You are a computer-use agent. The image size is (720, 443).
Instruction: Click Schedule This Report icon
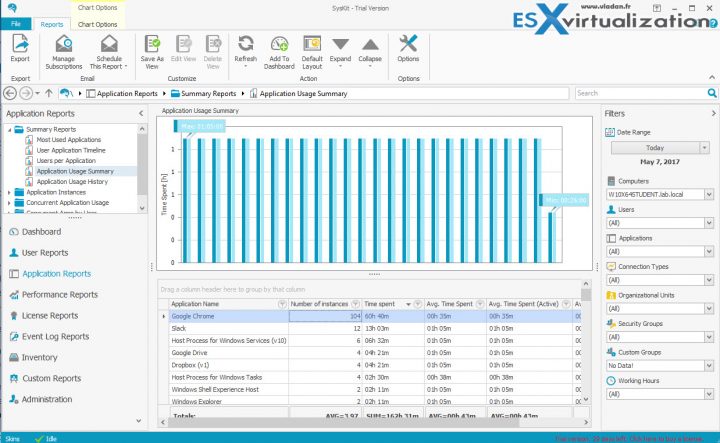point(109,44)
